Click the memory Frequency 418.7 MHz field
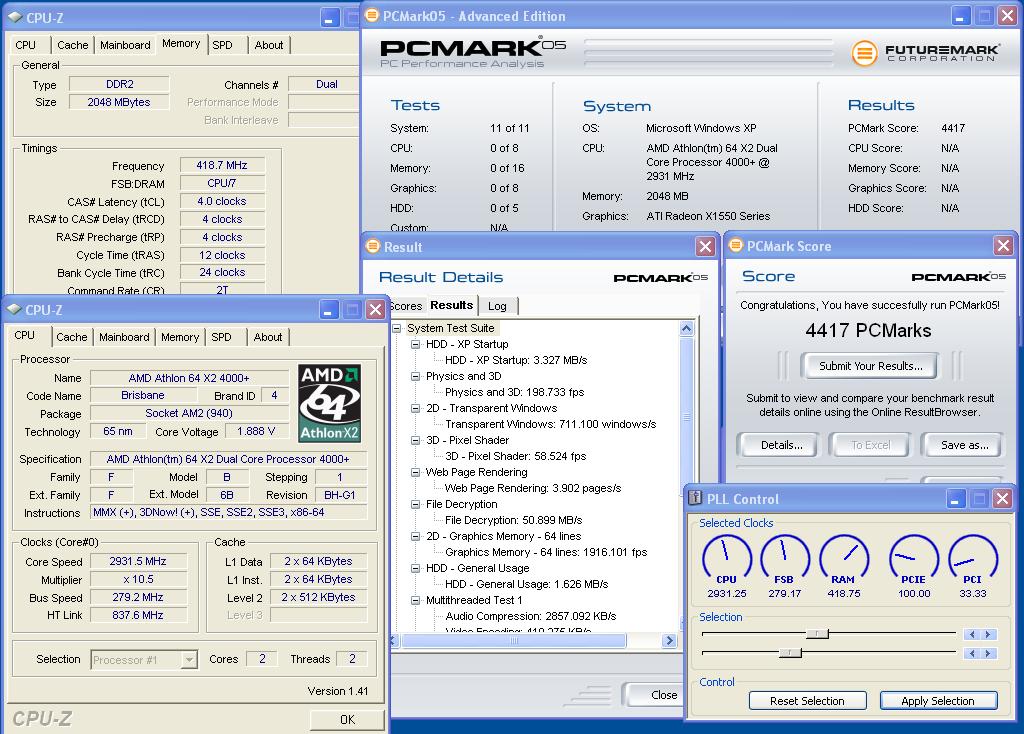1024x734 pixels. [222, 165]
